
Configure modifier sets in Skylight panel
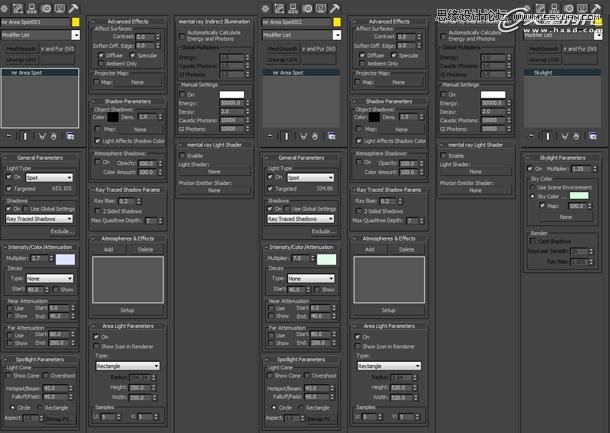(593, 136)
